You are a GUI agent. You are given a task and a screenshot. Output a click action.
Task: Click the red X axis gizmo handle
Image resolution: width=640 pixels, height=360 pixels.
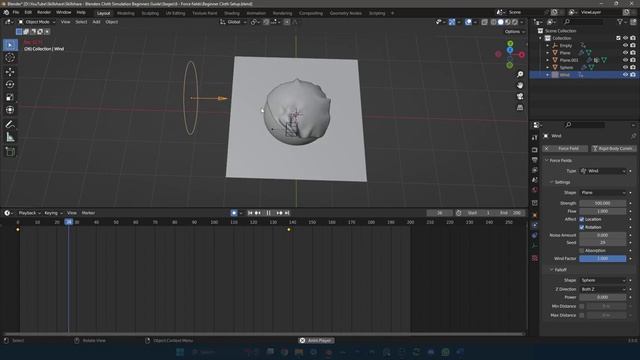522,55
